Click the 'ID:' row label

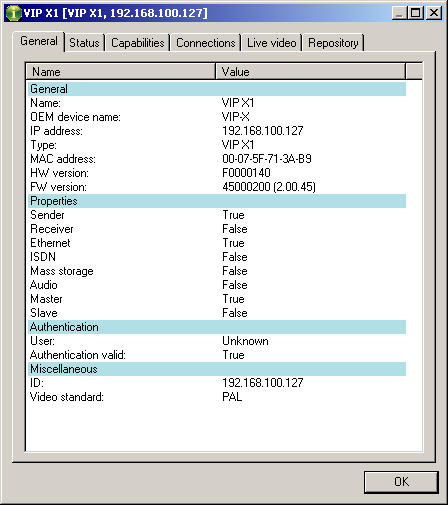(37, 383)
